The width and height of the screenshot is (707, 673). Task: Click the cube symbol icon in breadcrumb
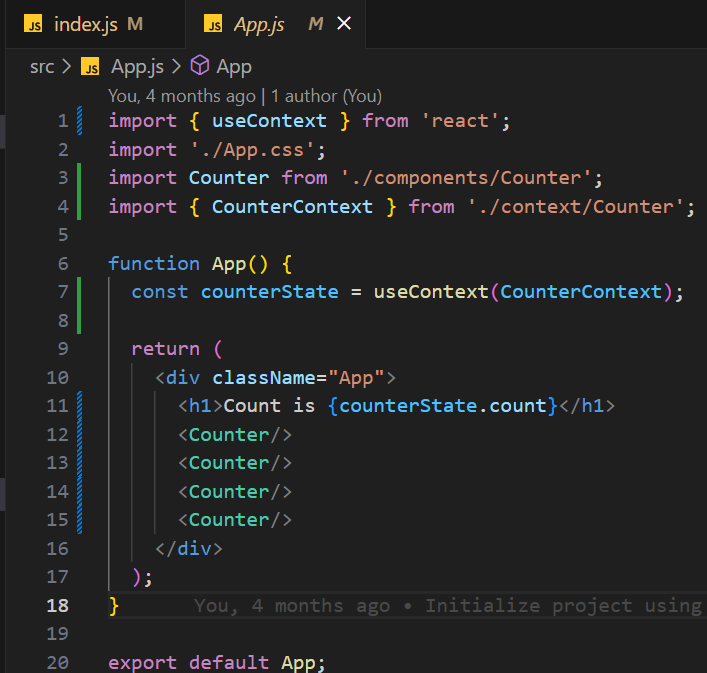pyautogui.click(x=200, y=65)
